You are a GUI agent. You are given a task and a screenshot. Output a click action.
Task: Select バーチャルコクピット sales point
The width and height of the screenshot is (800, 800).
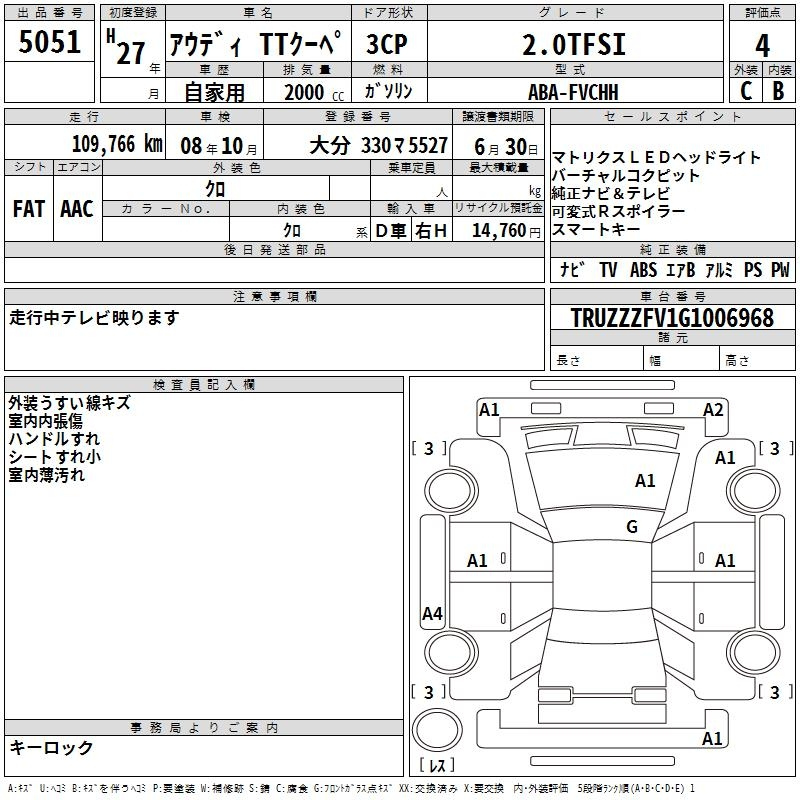pos(626,175)
